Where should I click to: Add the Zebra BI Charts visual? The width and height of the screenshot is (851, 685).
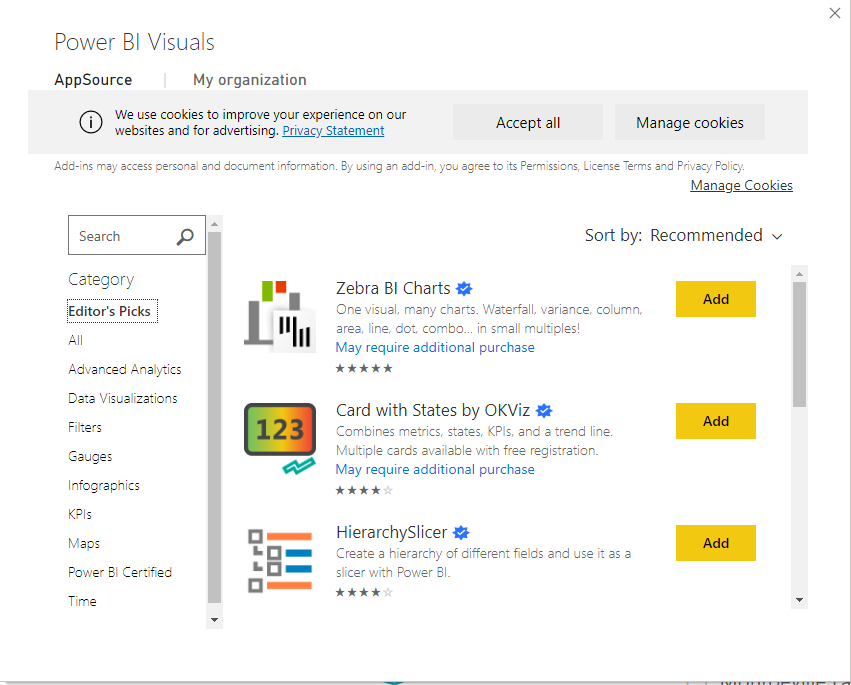[716, 299]
